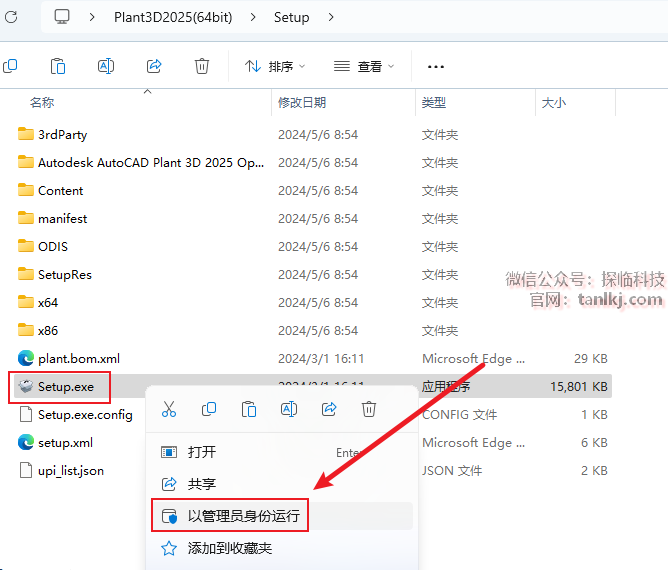Expand chevron after Setup breadcrumb
The height and width of the screenshot is (570, 668).
(331, 17)
